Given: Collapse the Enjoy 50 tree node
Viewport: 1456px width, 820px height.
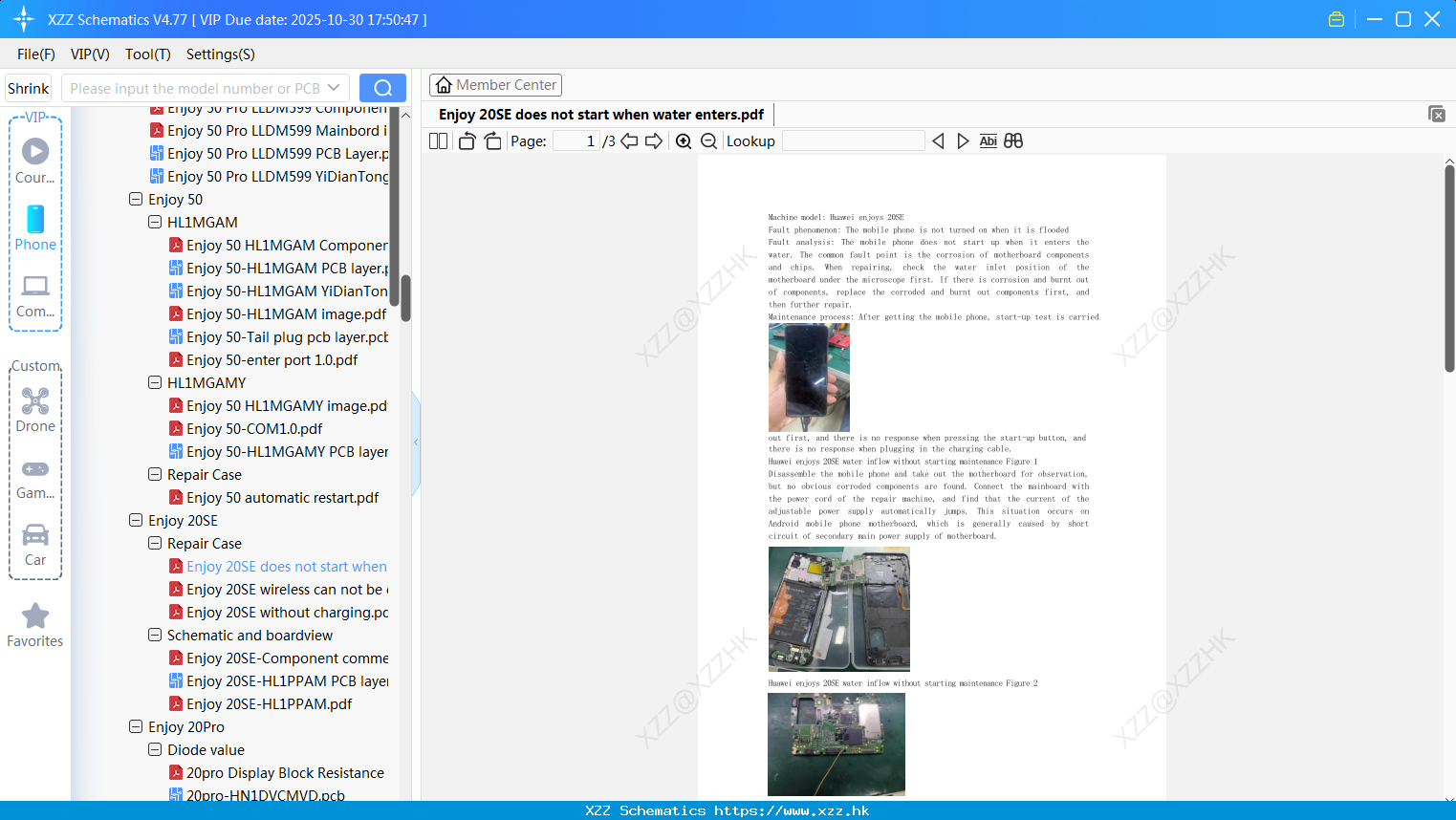Looking at the screenshot, I should pyautogui.click(x=136, y=200).
